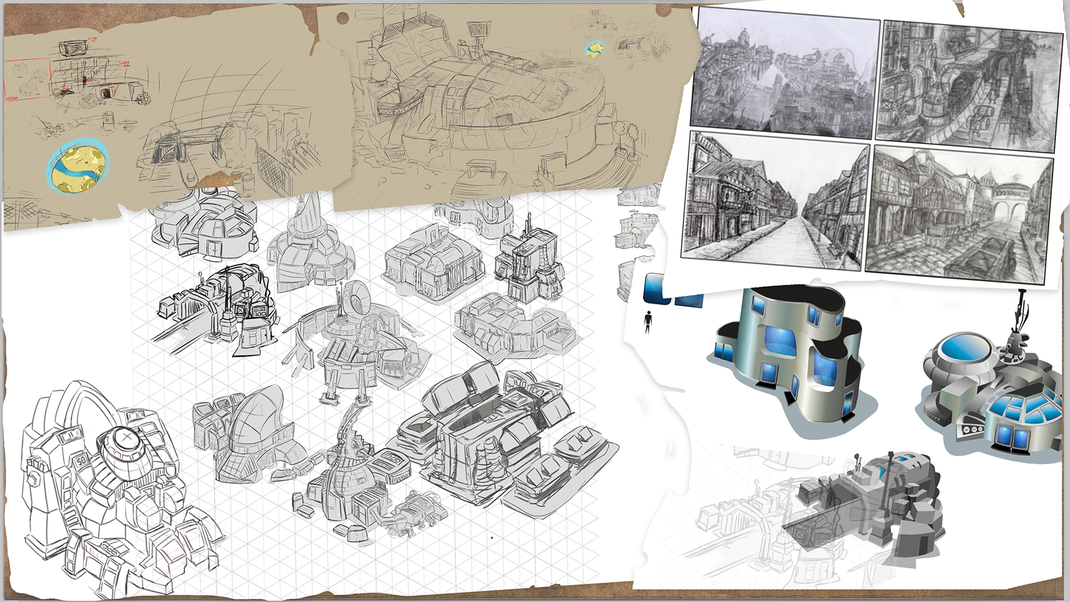Select the small black human silhouette figure
Viewport: 1070px width, 602px height.
(648, 321)
